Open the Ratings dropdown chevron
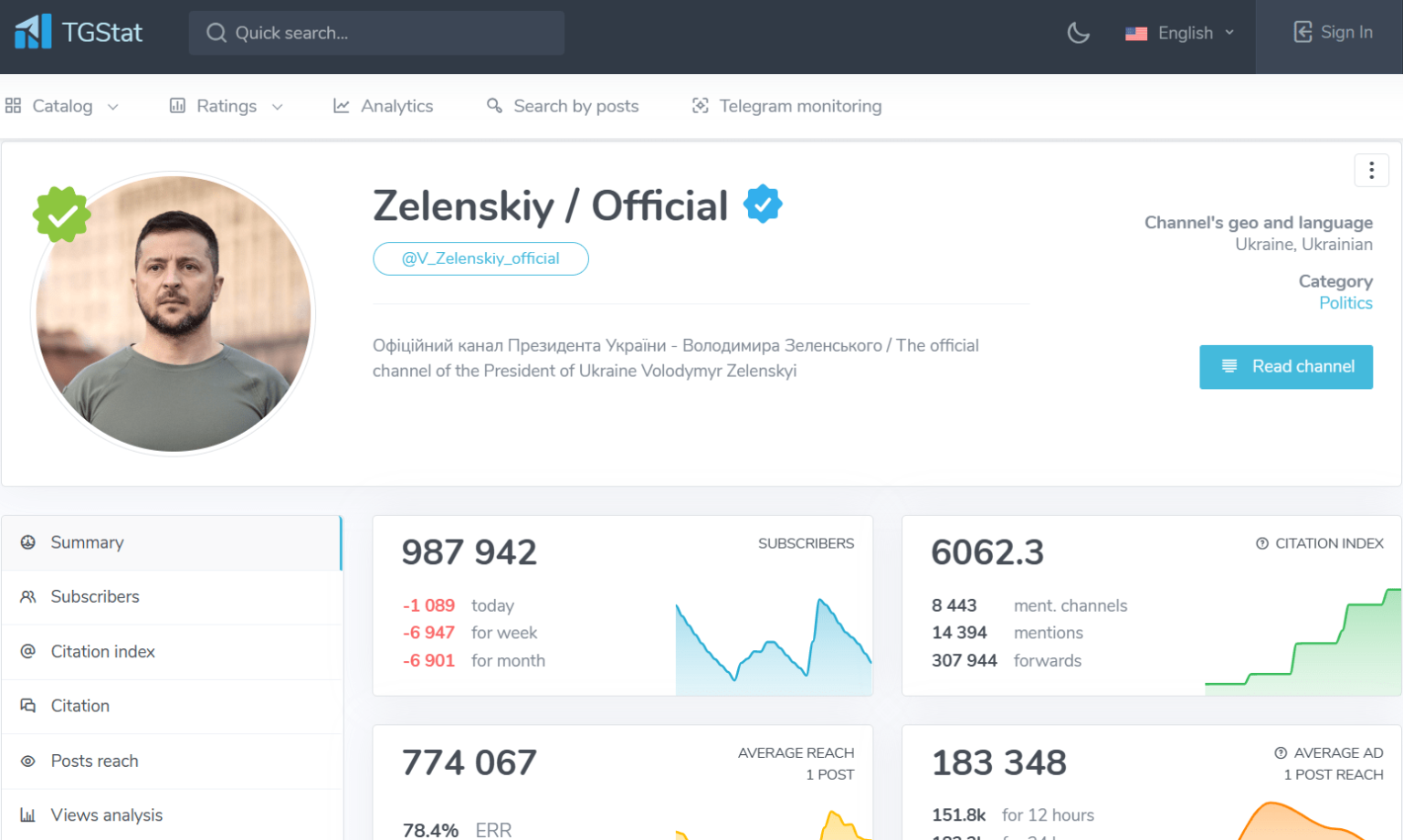1403x840 pixels. [x=277, y=106]
